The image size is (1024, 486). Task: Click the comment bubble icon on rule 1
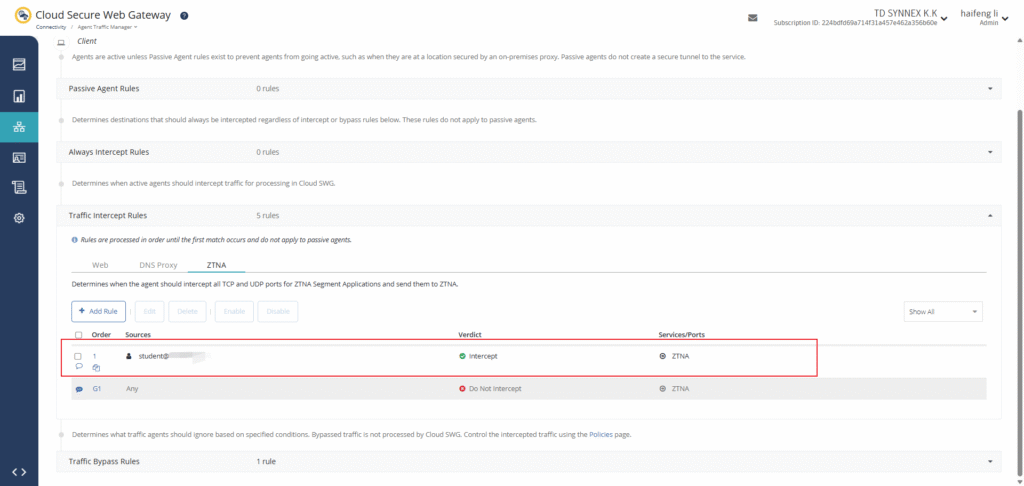pos(79,367)
